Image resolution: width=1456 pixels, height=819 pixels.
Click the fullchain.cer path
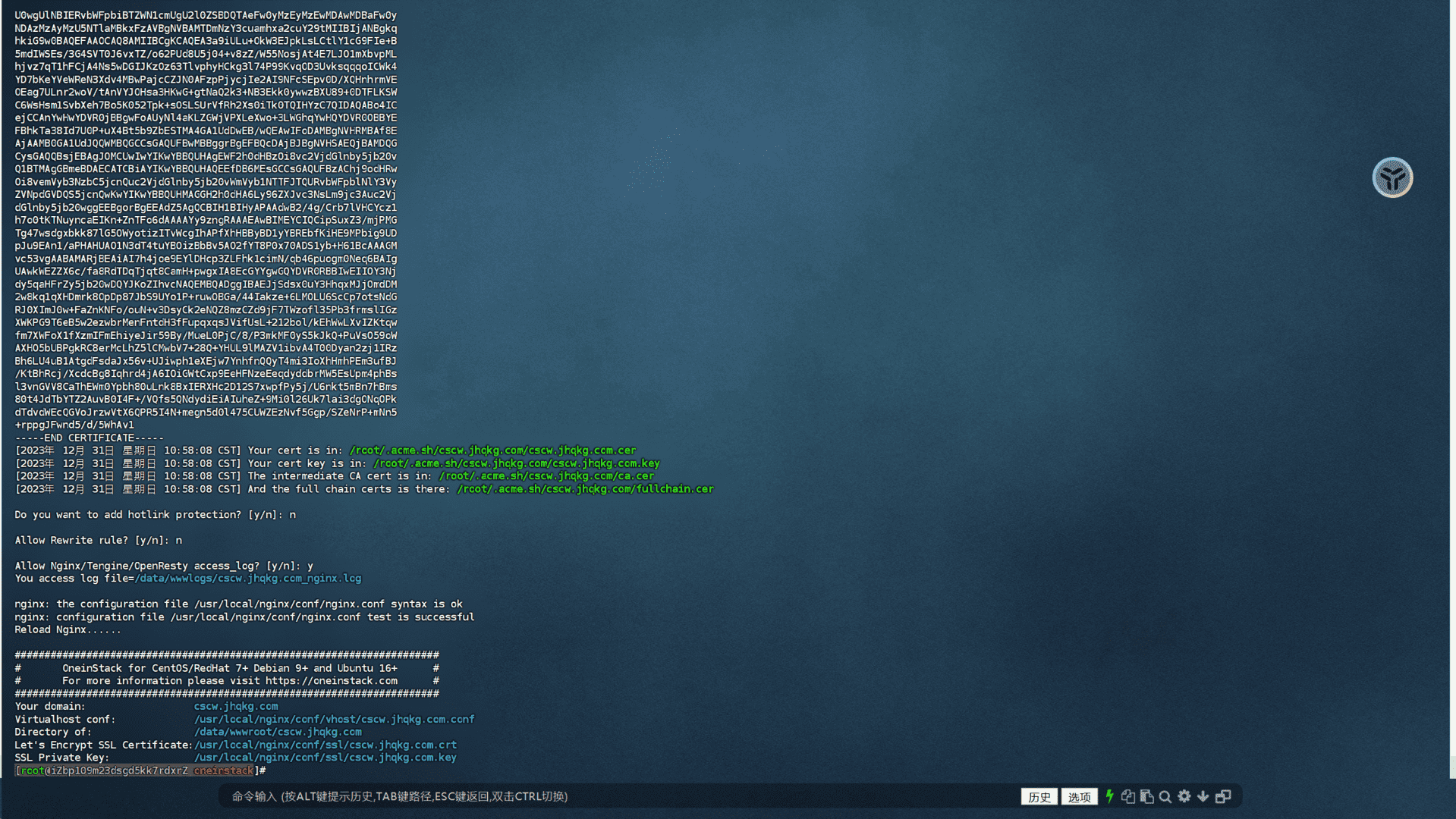[585, 489]
